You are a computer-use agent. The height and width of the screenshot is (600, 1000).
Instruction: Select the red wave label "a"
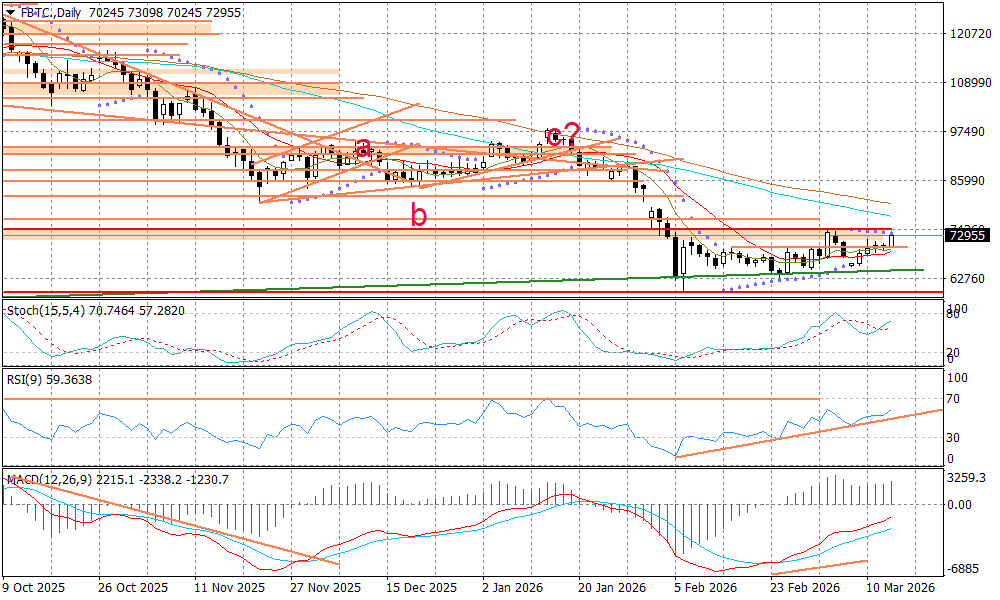coord(365,148)
